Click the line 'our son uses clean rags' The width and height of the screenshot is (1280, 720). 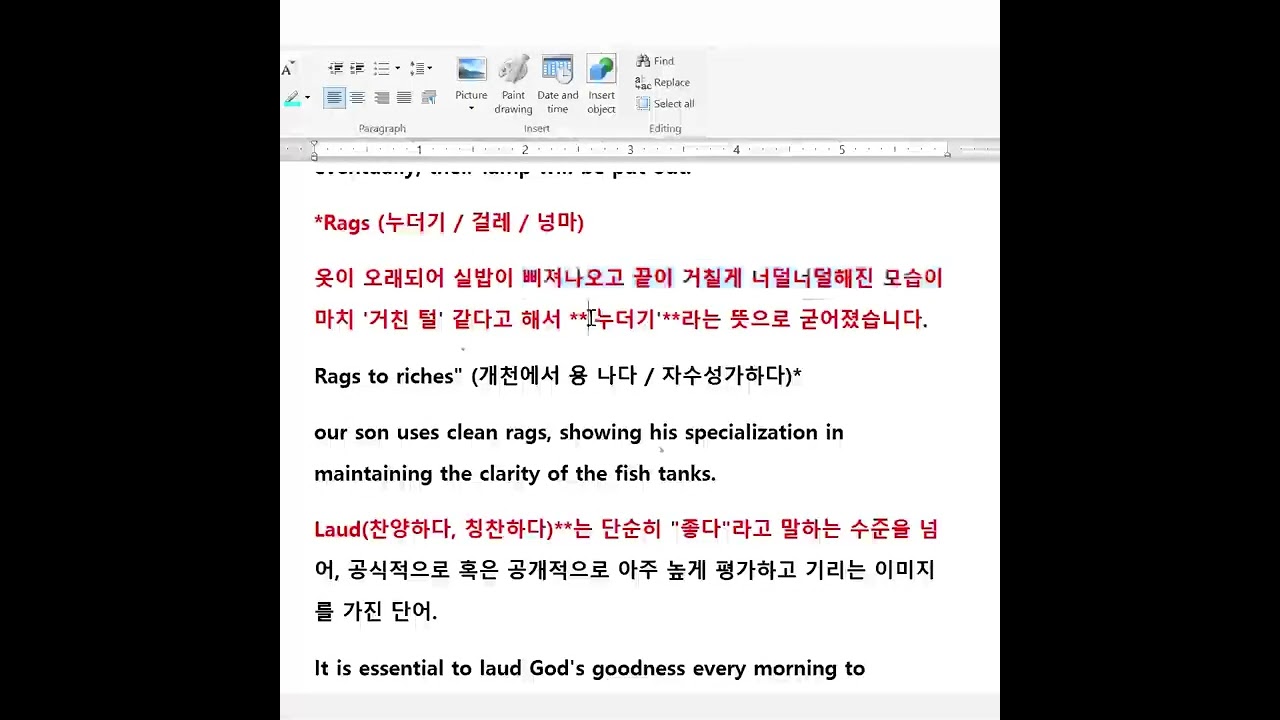tap(579, 433)
